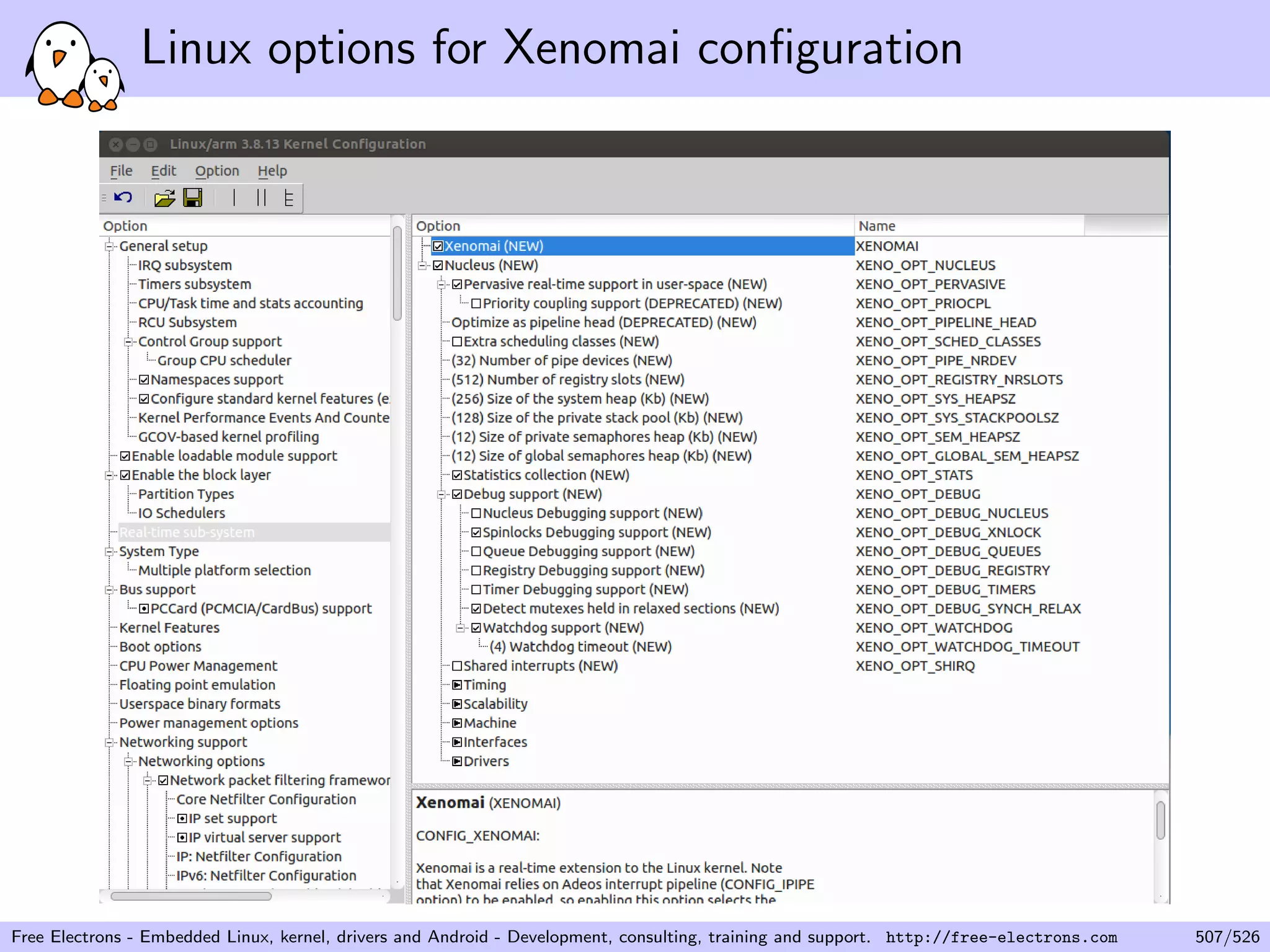1270x952 pixels.
Task: Collapse the Pervasive real-time support node
Action: pyautogui.click(x=442, y=284)
